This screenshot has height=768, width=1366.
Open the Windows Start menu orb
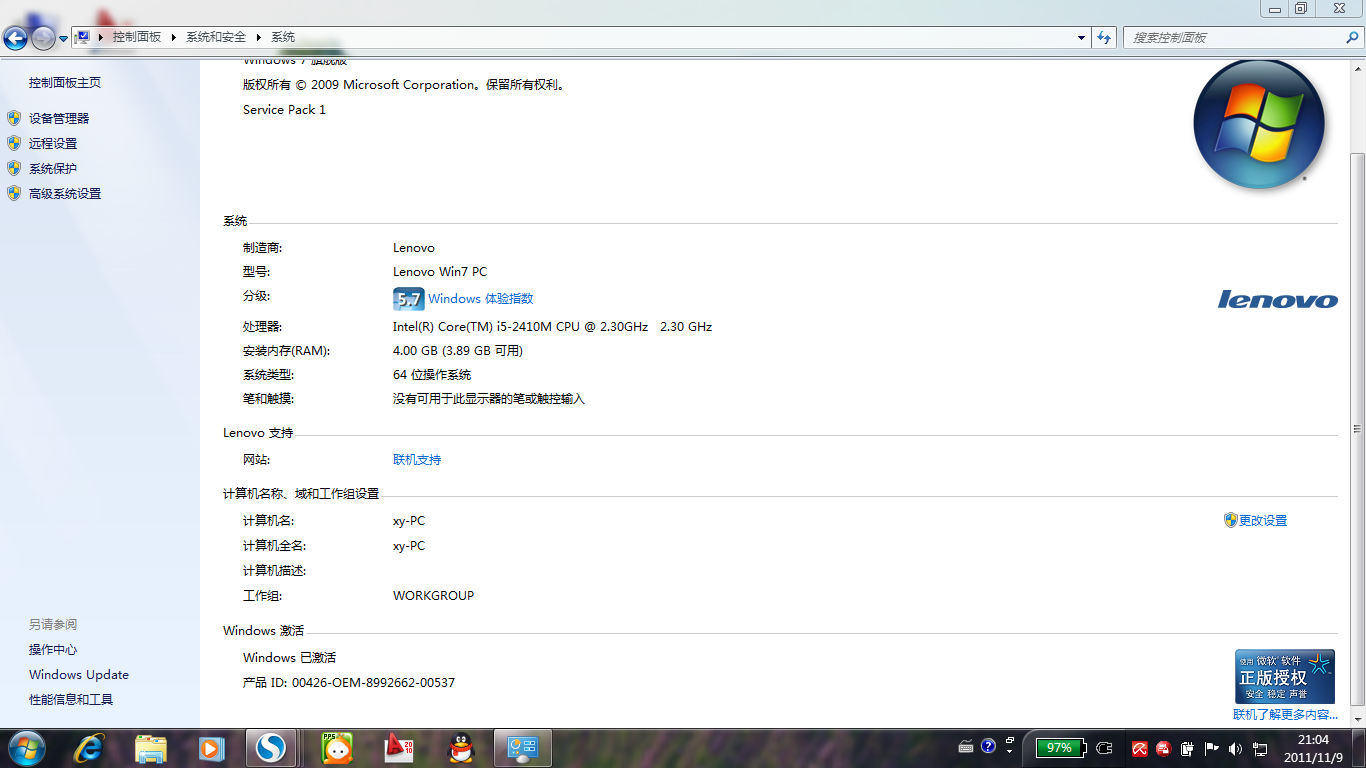tap(25, 748)
